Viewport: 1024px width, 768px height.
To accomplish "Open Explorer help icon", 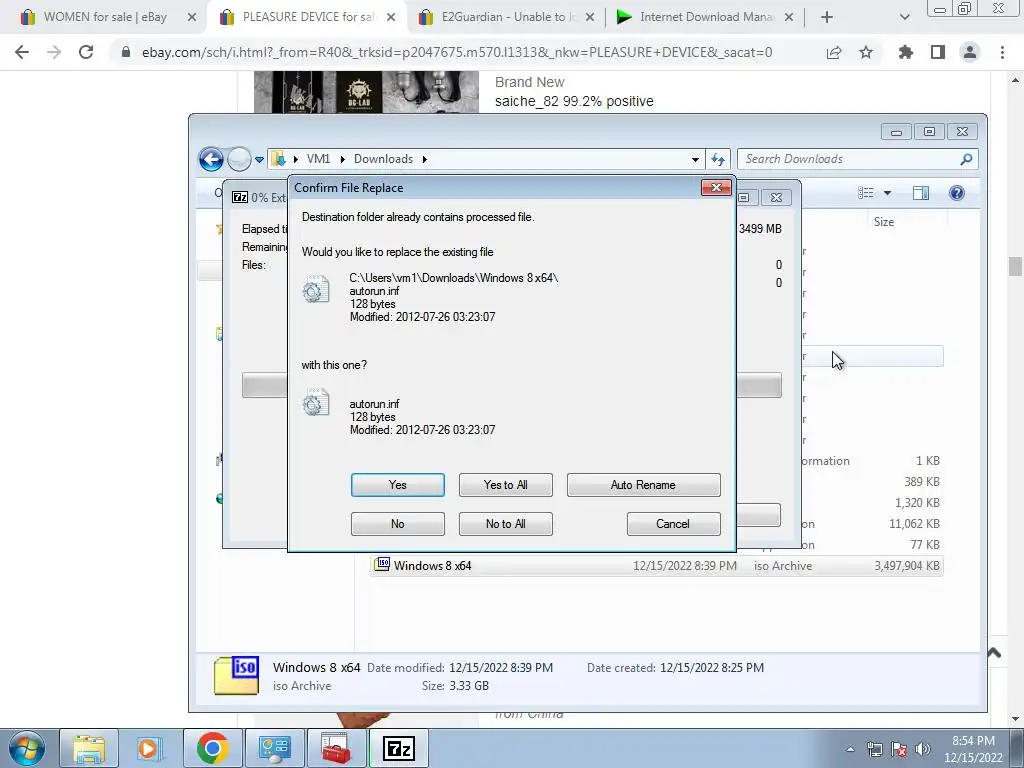I will 957,193.
